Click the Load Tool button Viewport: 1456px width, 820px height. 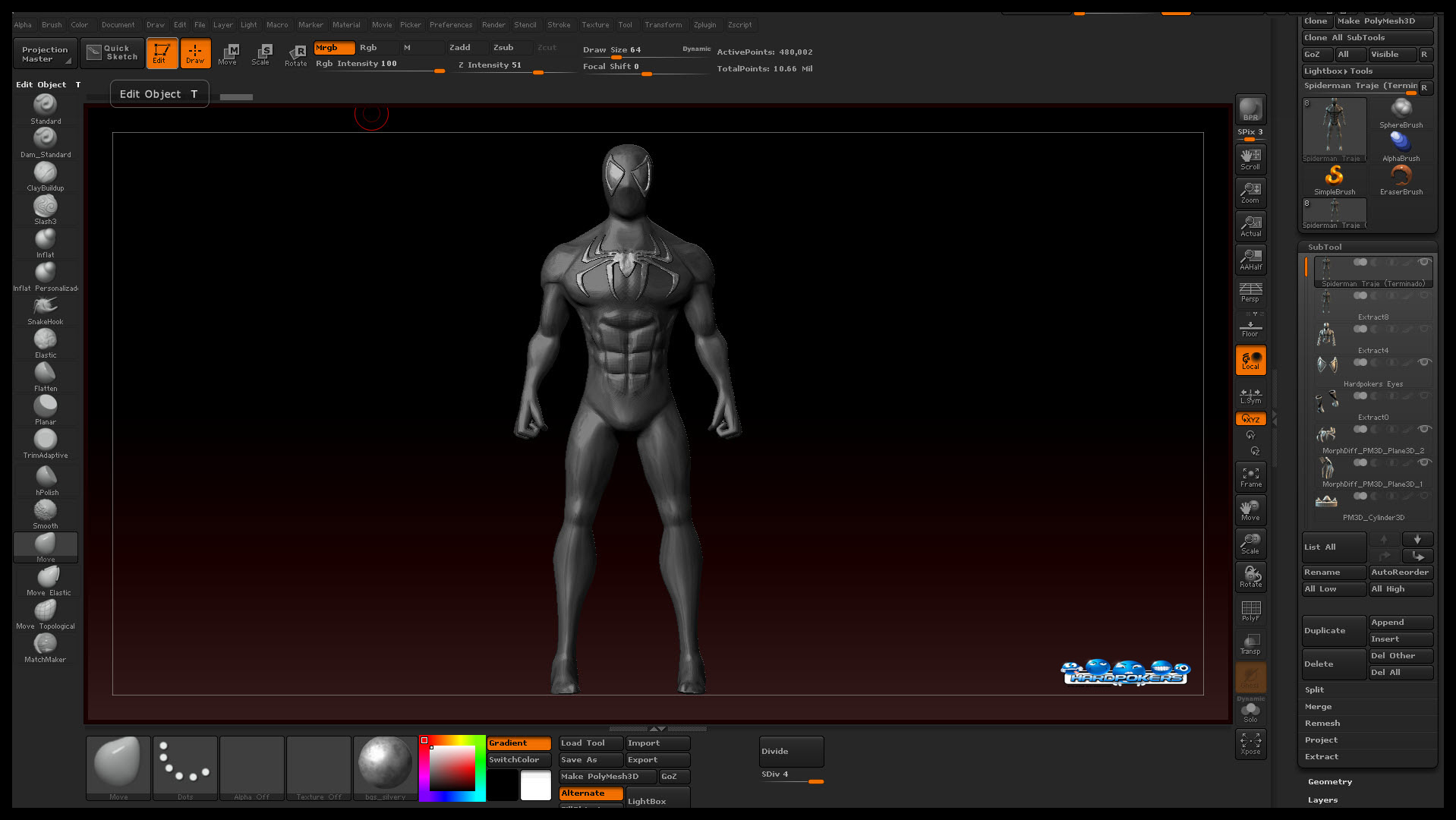click(591, 743)
